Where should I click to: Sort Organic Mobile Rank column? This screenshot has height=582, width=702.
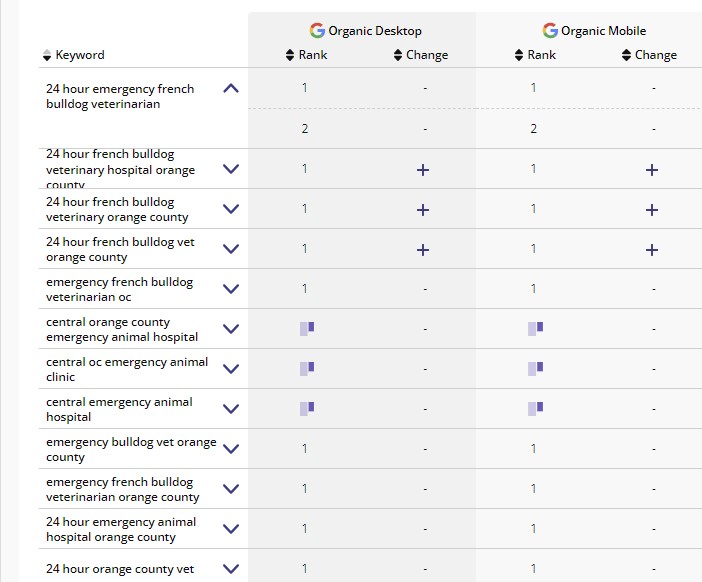(x=535, y=55)
